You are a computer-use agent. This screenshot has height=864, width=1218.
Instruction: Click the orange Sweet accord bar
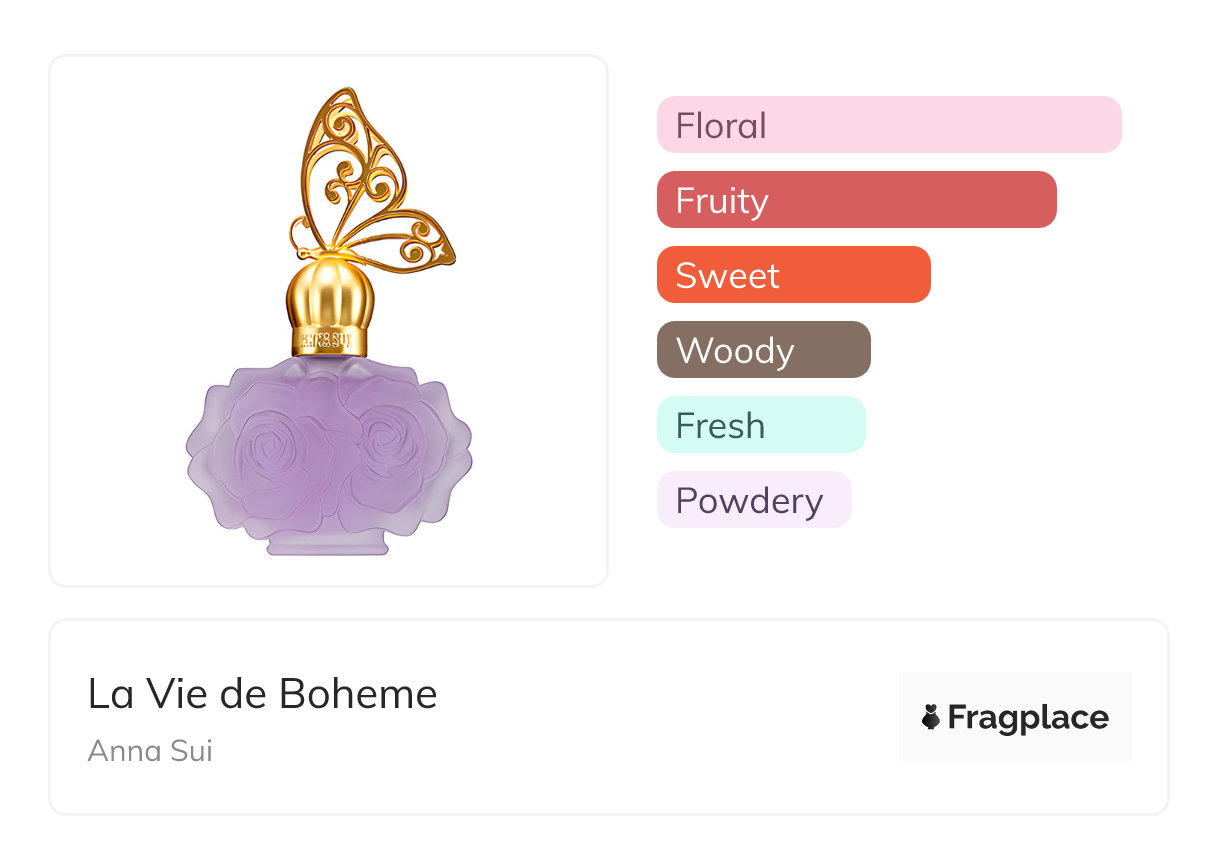793,275
